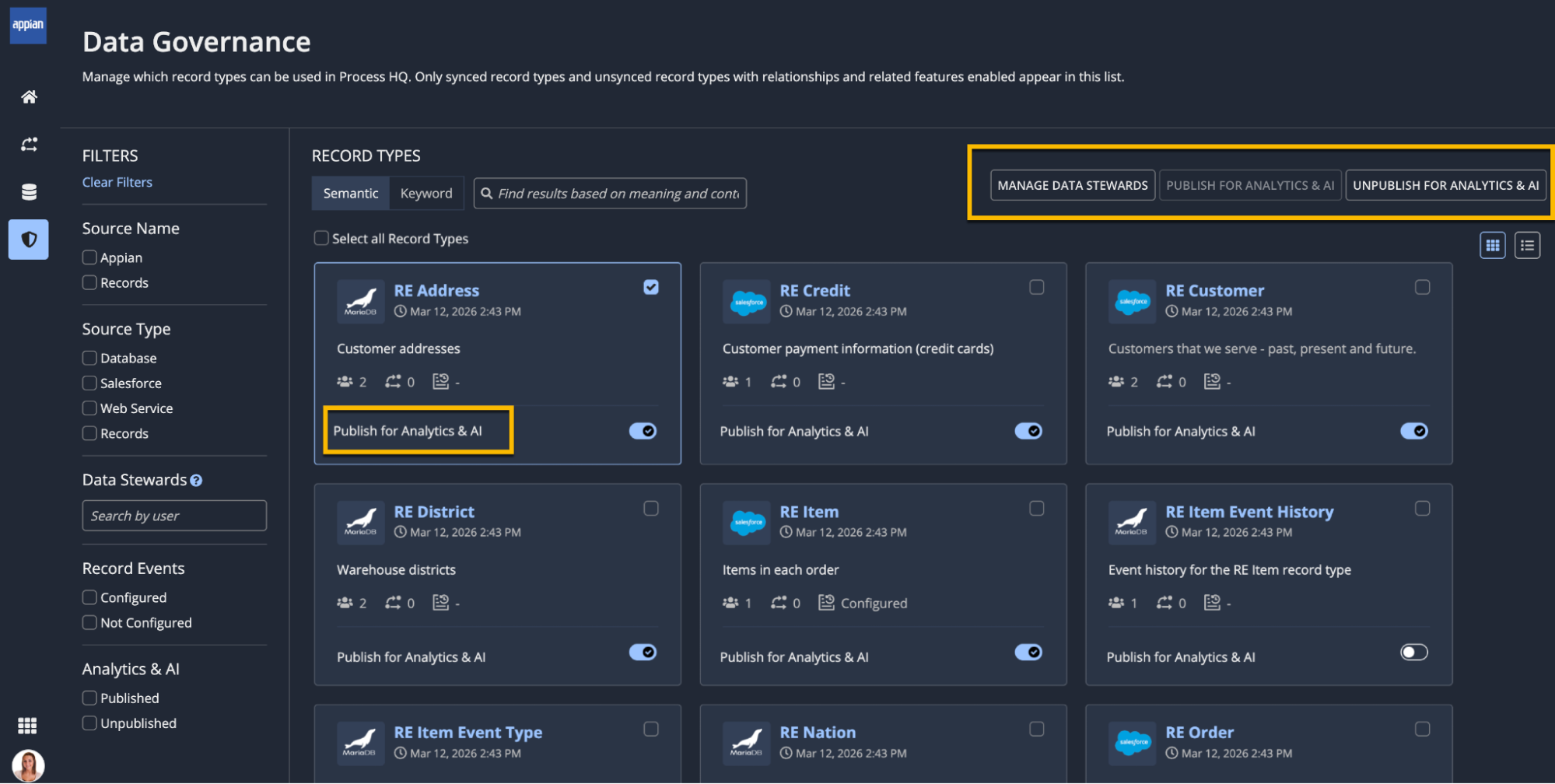Click the Data Stewards search by user field
The width and height of the screenshot is (1555, 784).
(x=174, y=516)
